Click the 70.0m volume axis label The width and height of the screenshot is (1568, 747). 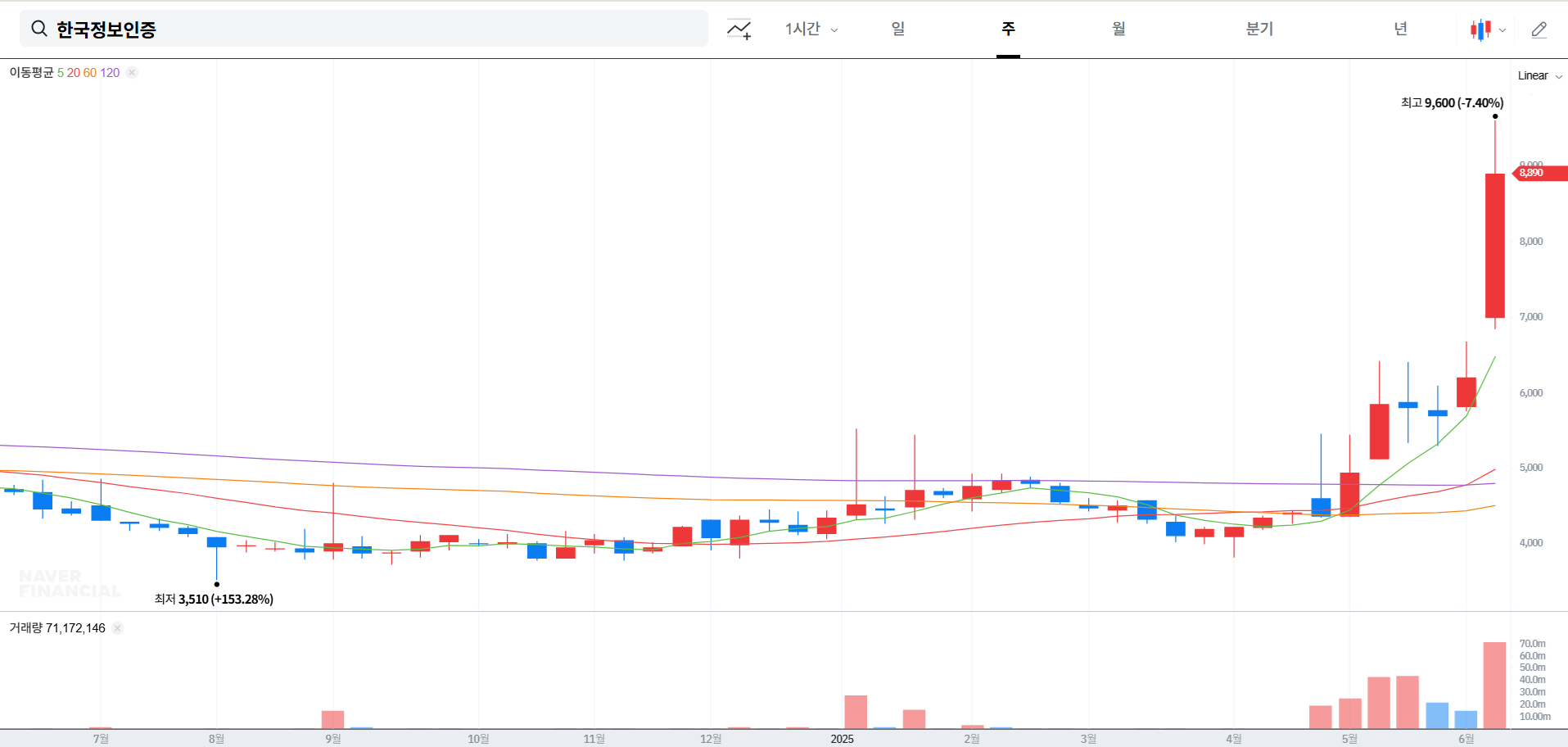[x=1533, y=644]
